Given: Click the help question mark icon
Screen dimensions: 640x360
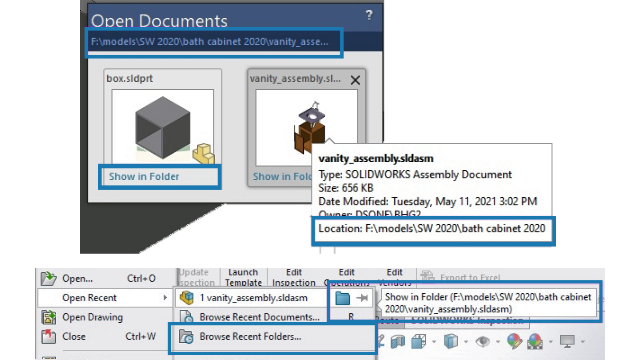Looking at the screenshot, I should pos(369,15).
